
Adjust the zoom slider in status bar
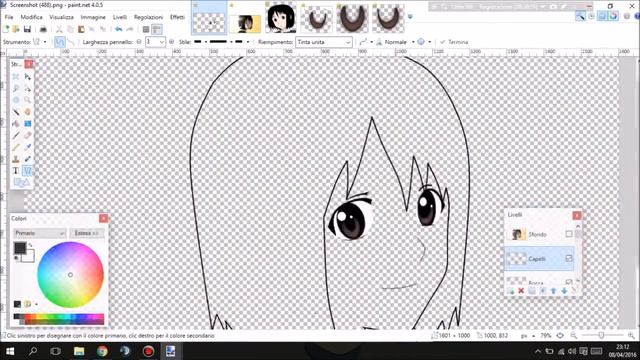click(601, 336)
